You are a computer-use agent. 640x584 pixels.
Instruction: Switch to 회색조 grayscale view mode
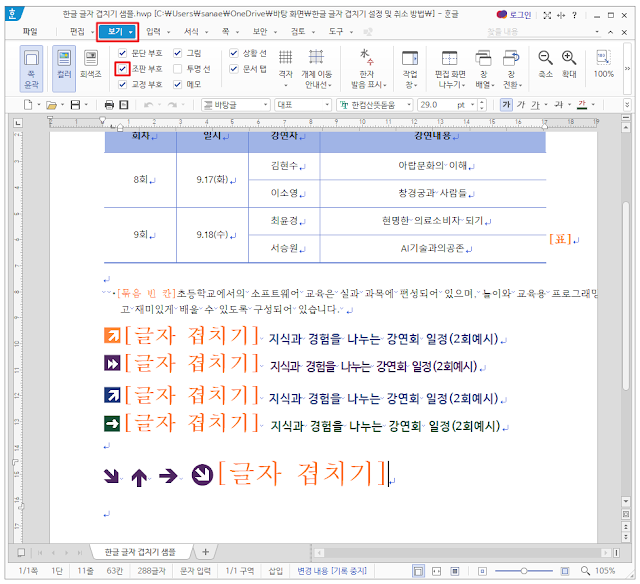91,63
